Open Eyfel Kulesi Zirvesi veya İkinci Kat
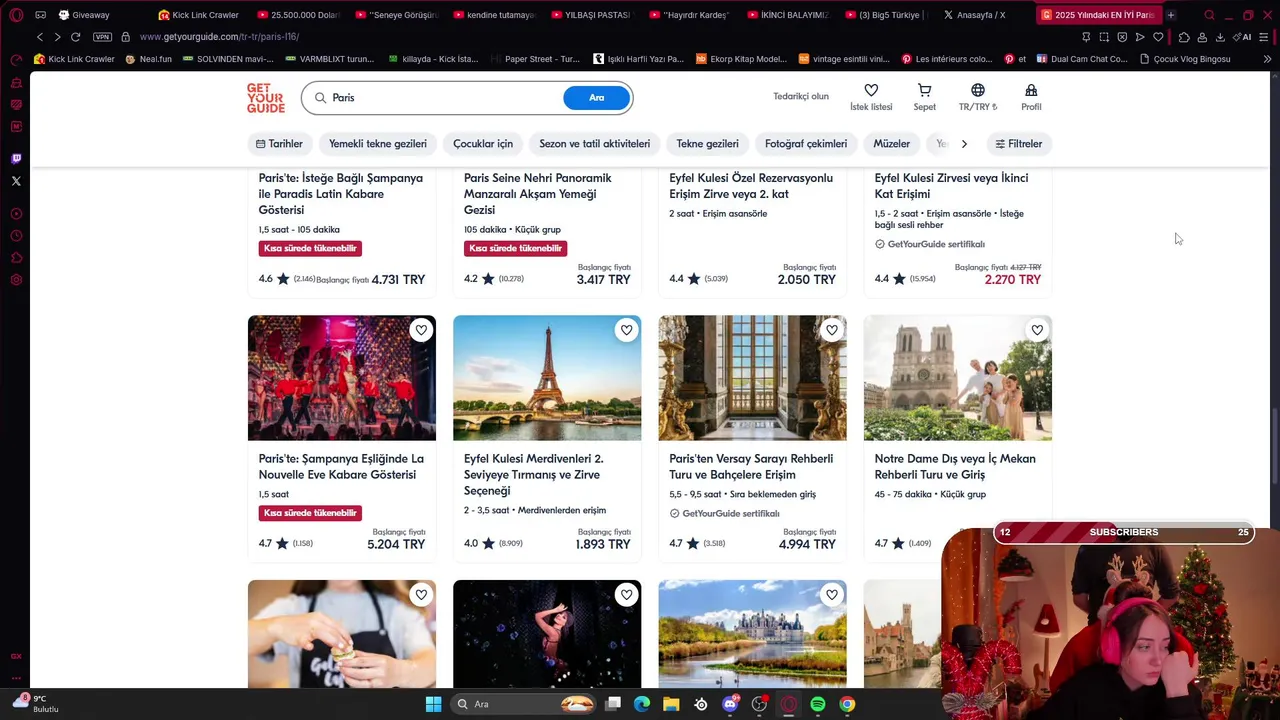 click(951, 186)
